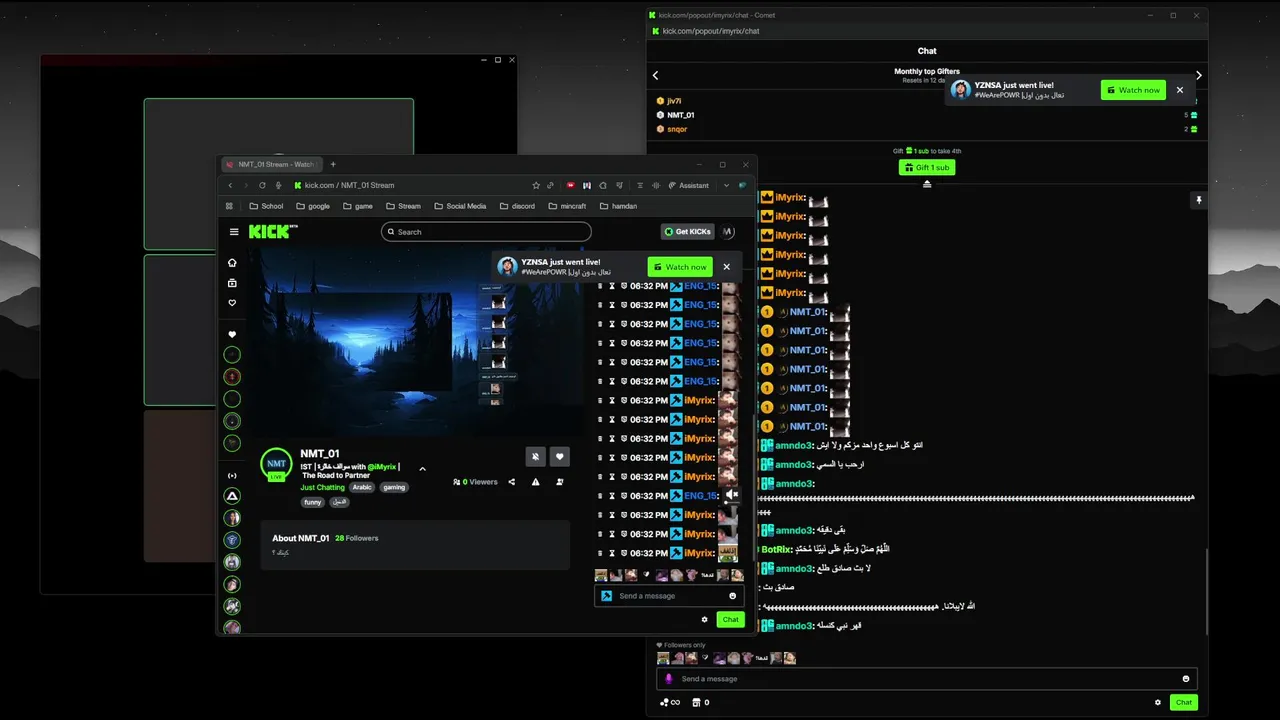Open the Stream bookmark folder
The width and height of the screenshot is (1280, 720).
tap(402, 206)
